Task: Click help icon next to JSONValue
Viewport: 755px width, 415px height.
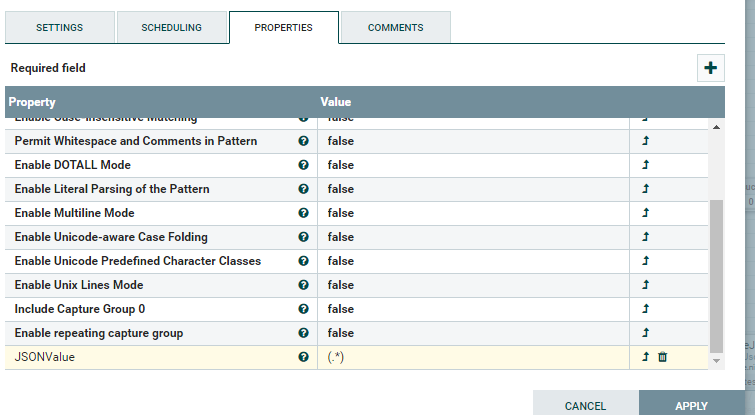Action: point(303,357)
